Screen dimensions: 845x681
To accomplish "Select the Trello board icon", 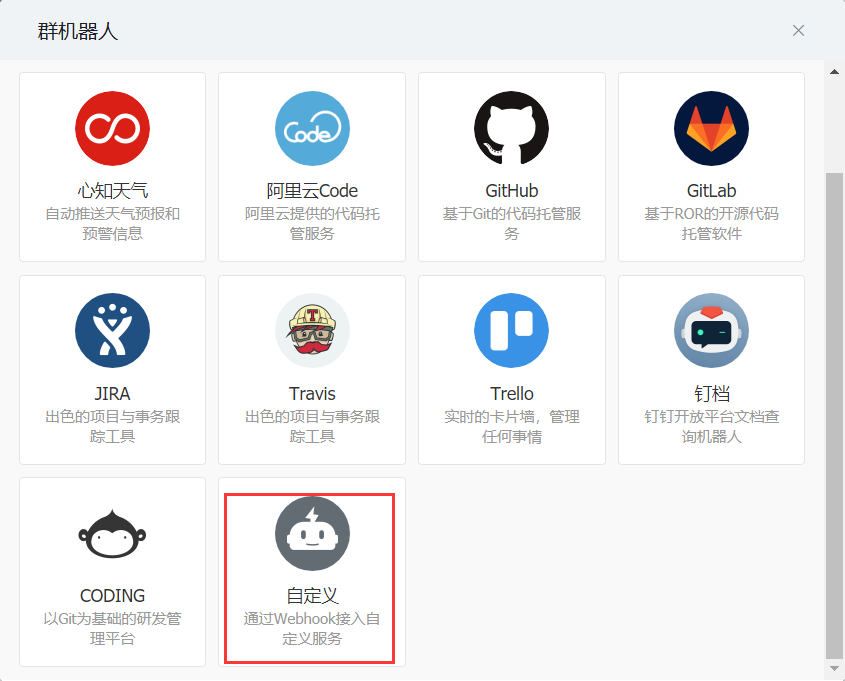I will (x=511, y=330).
